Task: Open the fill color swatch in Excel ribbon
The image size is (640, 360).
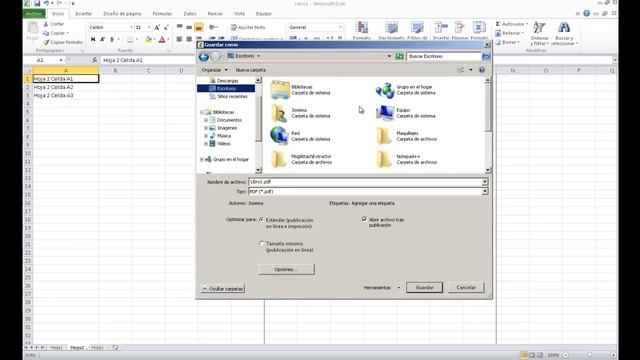Action: tap(148, 40)
